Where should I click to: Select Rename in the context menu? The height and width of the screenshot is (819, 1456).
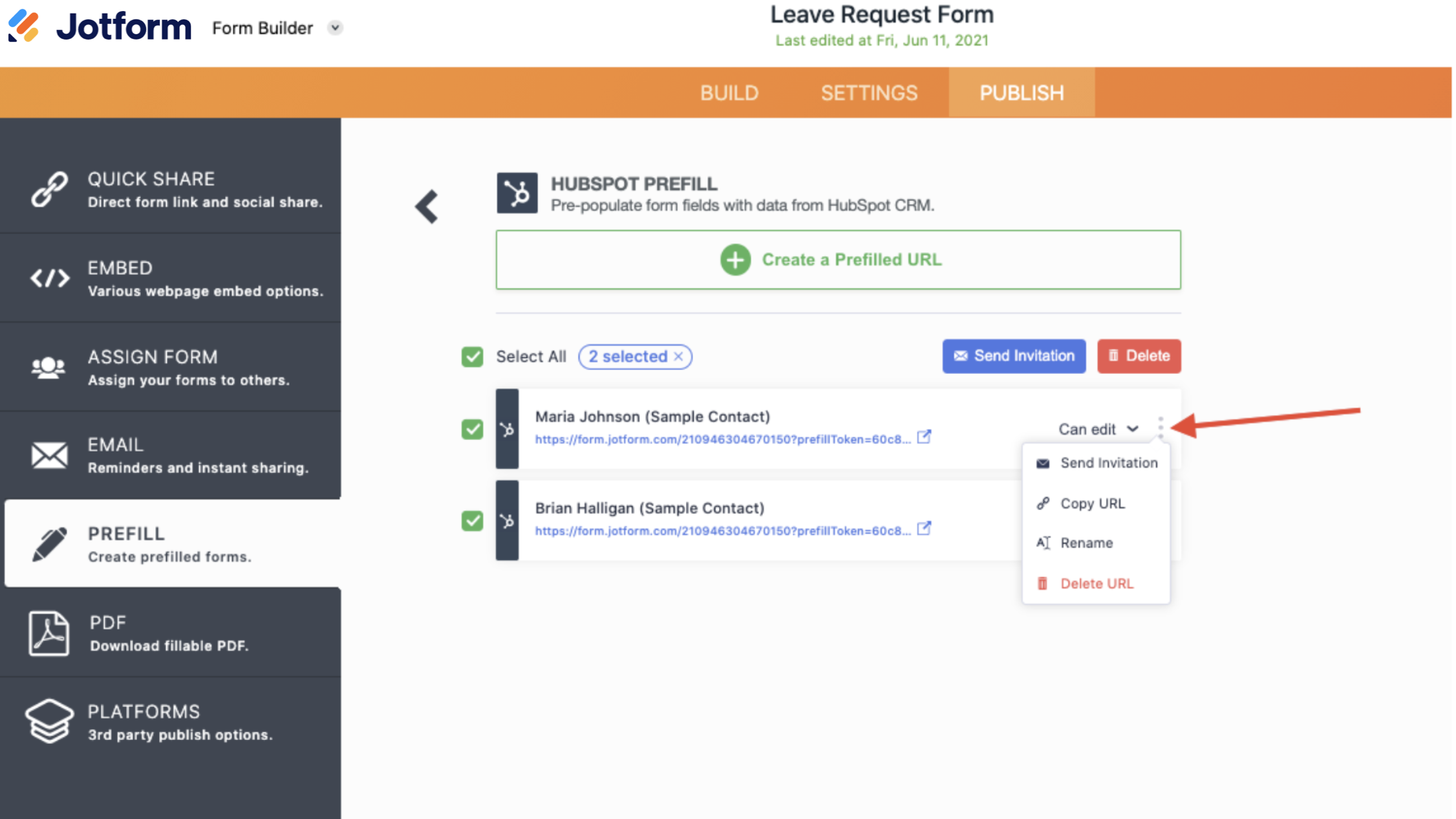[1086, 543]
